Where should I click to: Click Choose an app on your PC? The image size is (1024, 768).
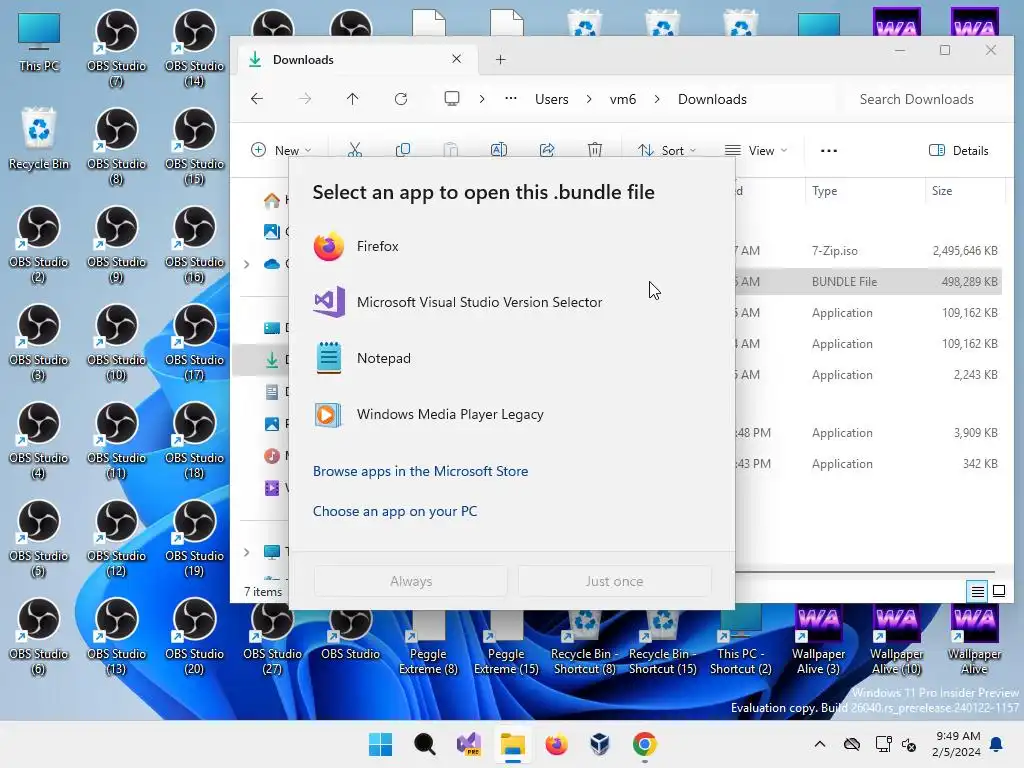point(395,511)
